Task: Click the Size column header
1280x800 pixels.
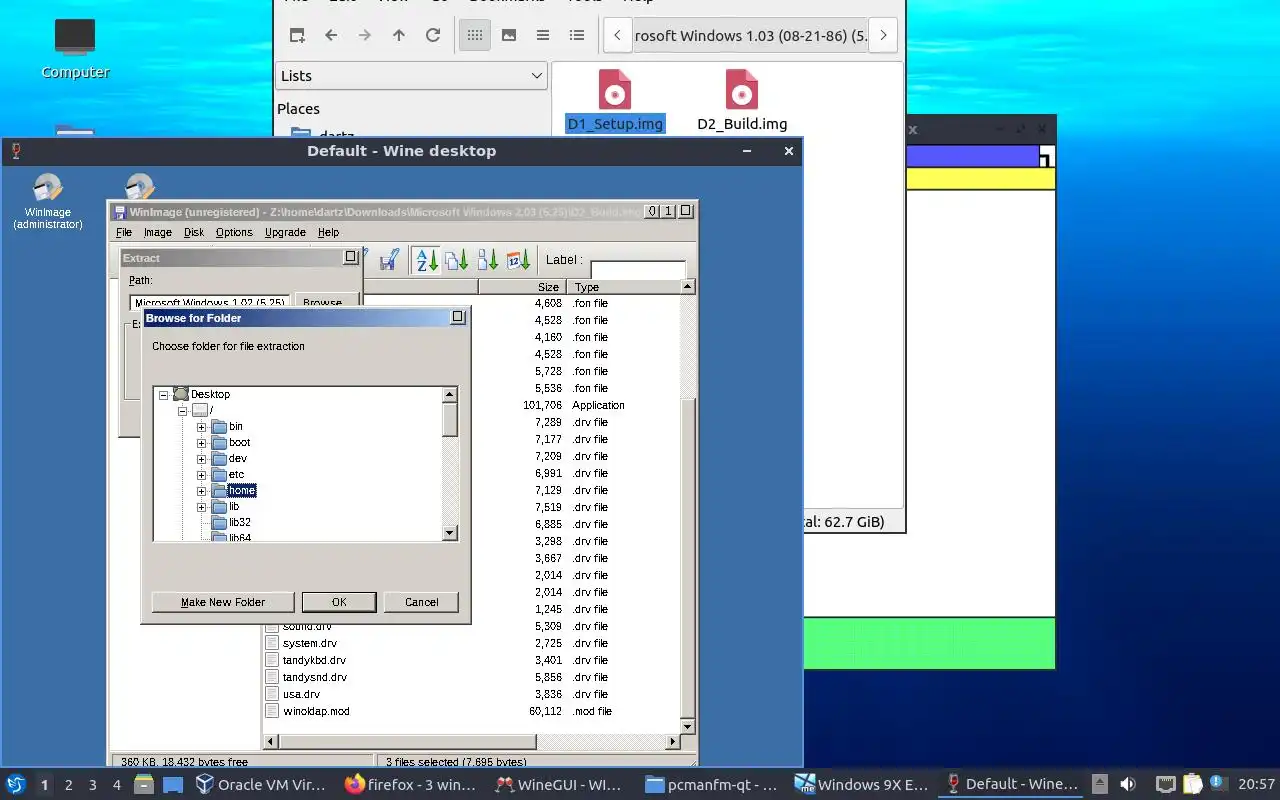Action: click(521, 287)
